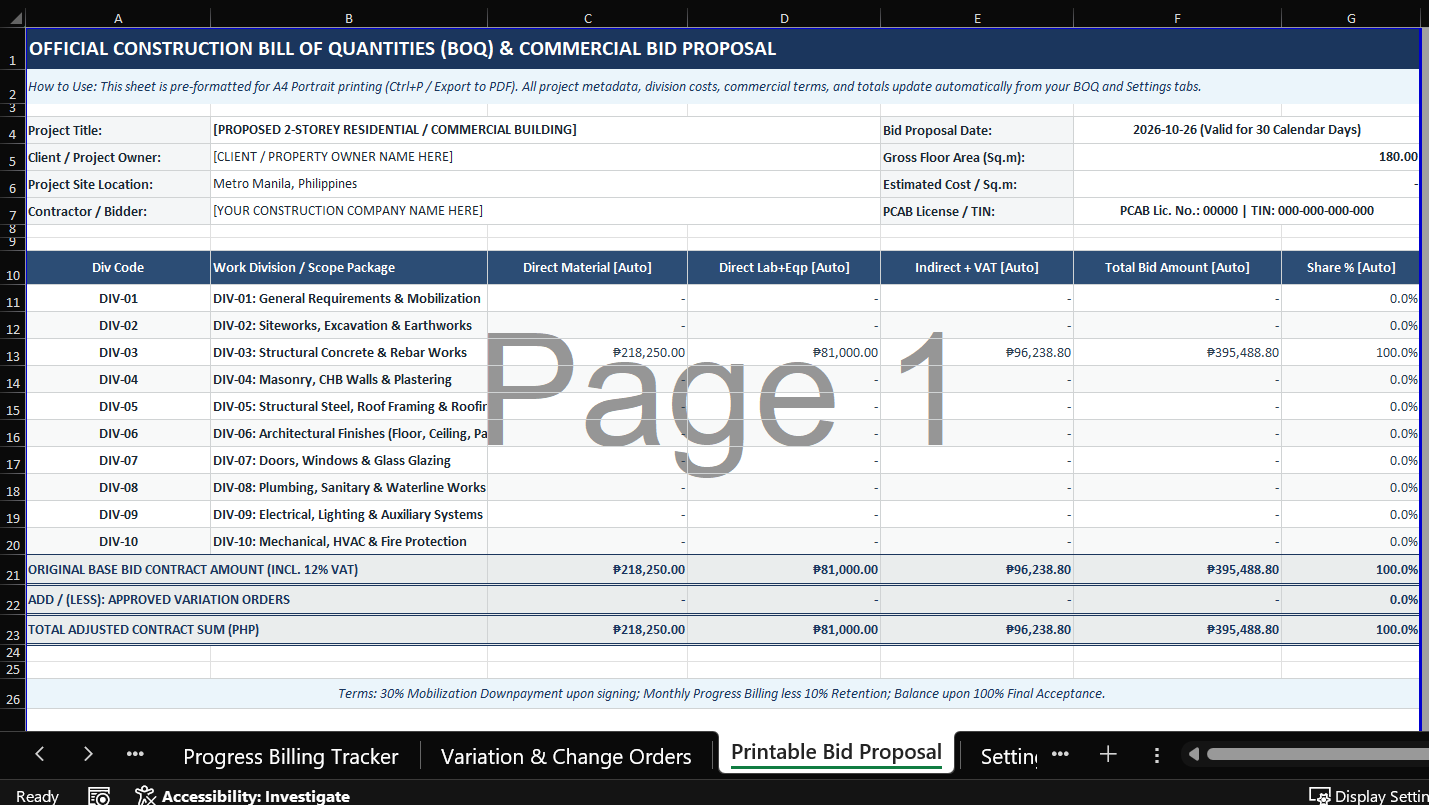The width and height of the screenshot is (1429, 805).
Task: Select column A header
Action: coord(119,18)
